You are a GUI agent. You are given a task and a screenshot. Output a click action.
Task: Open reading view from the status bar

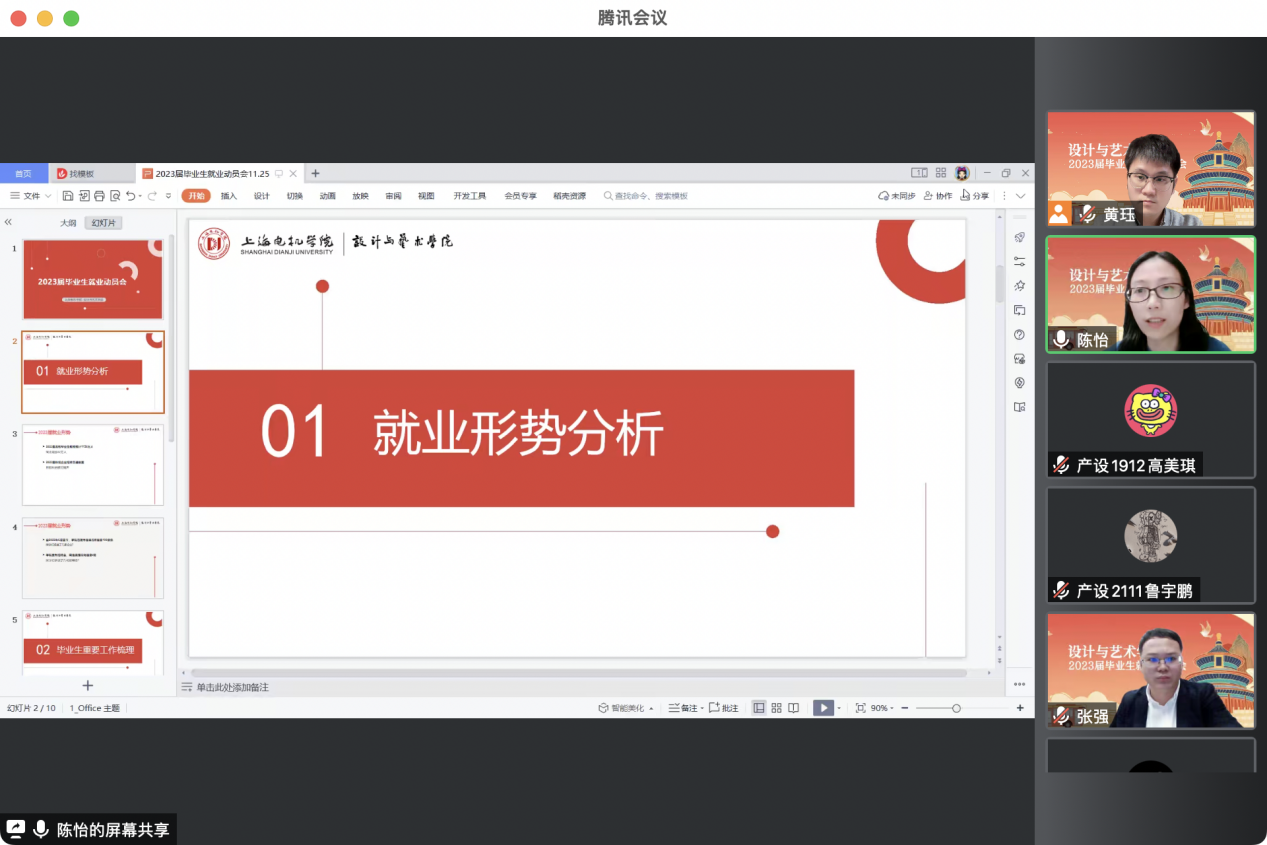coord(793,708)
